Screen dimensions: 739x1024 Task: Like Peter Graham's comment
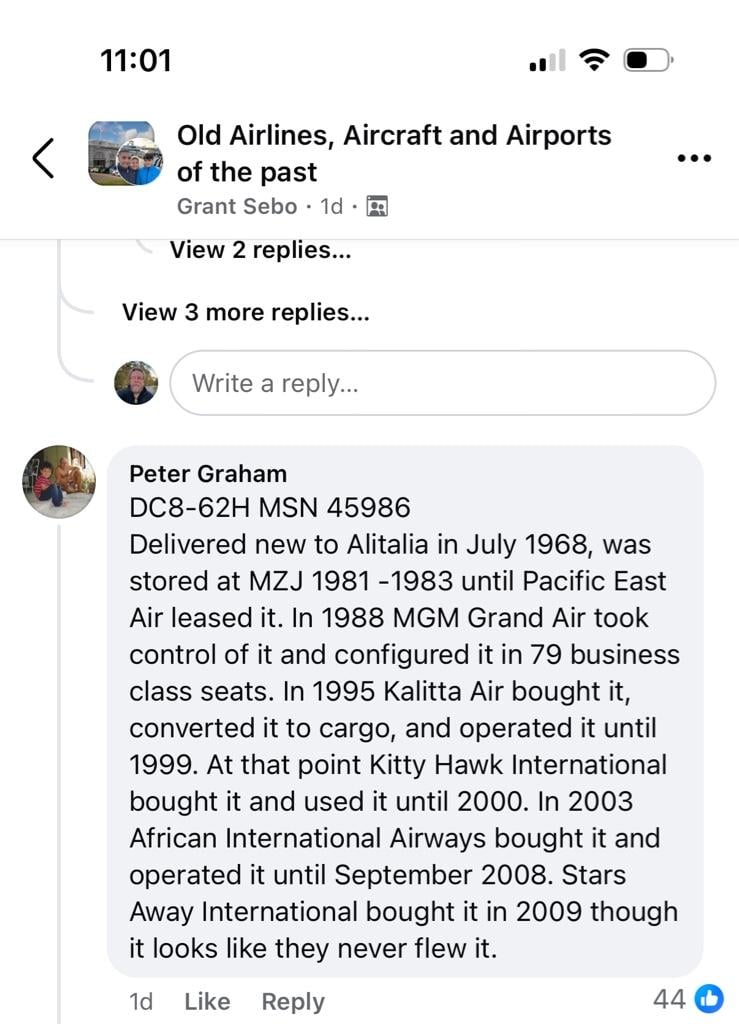tap(207, 1001)
